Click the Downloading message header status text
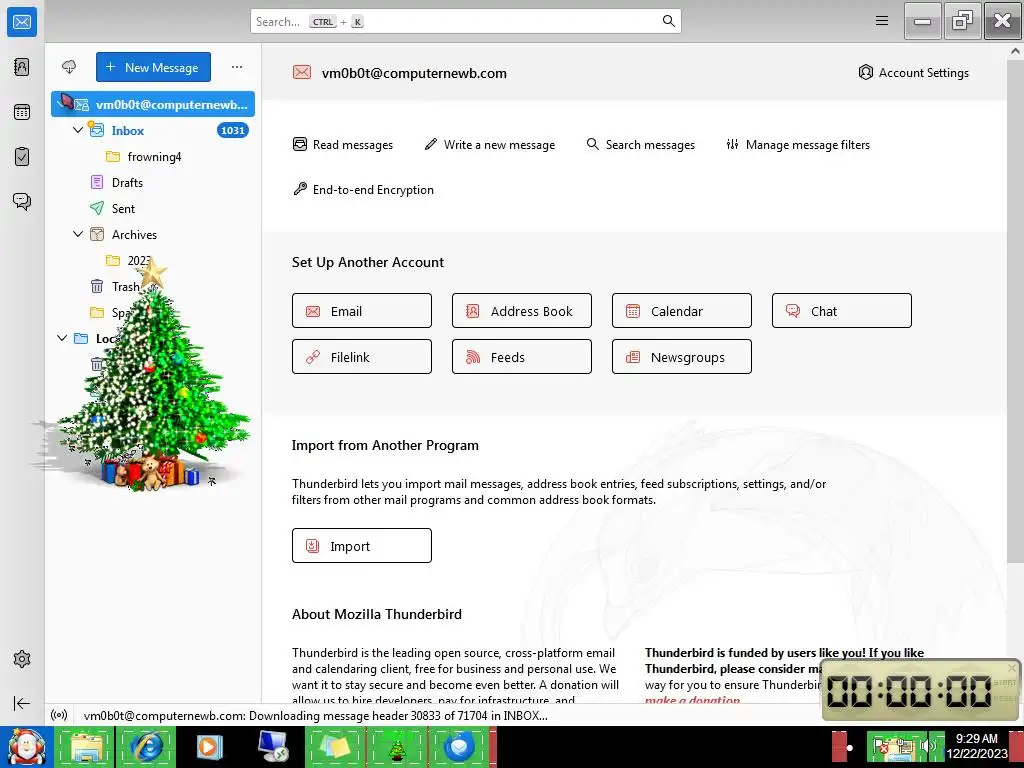1024x768 pixels. click(x=315, y=715)
